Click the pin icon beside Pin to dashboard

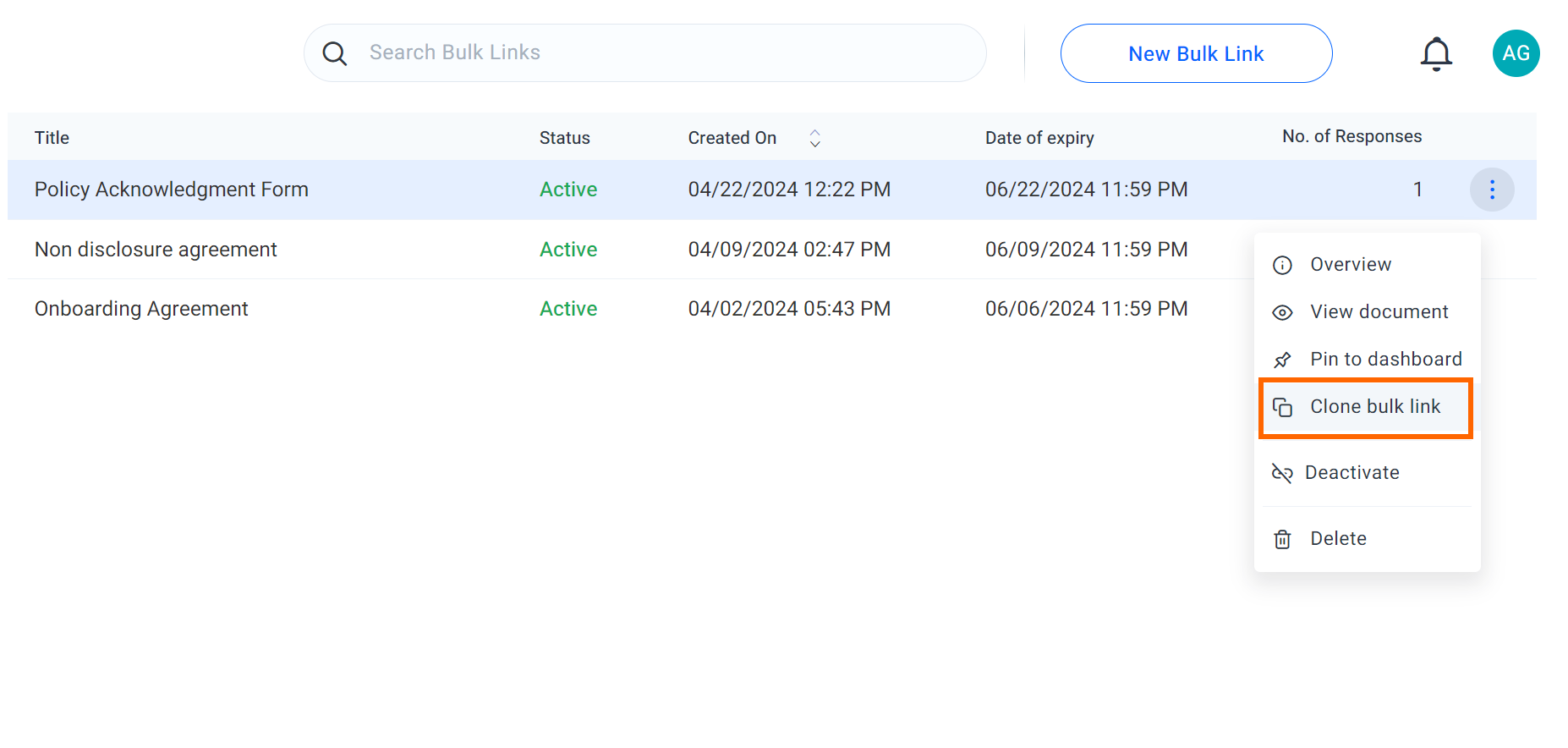[x=1282, y=360]
